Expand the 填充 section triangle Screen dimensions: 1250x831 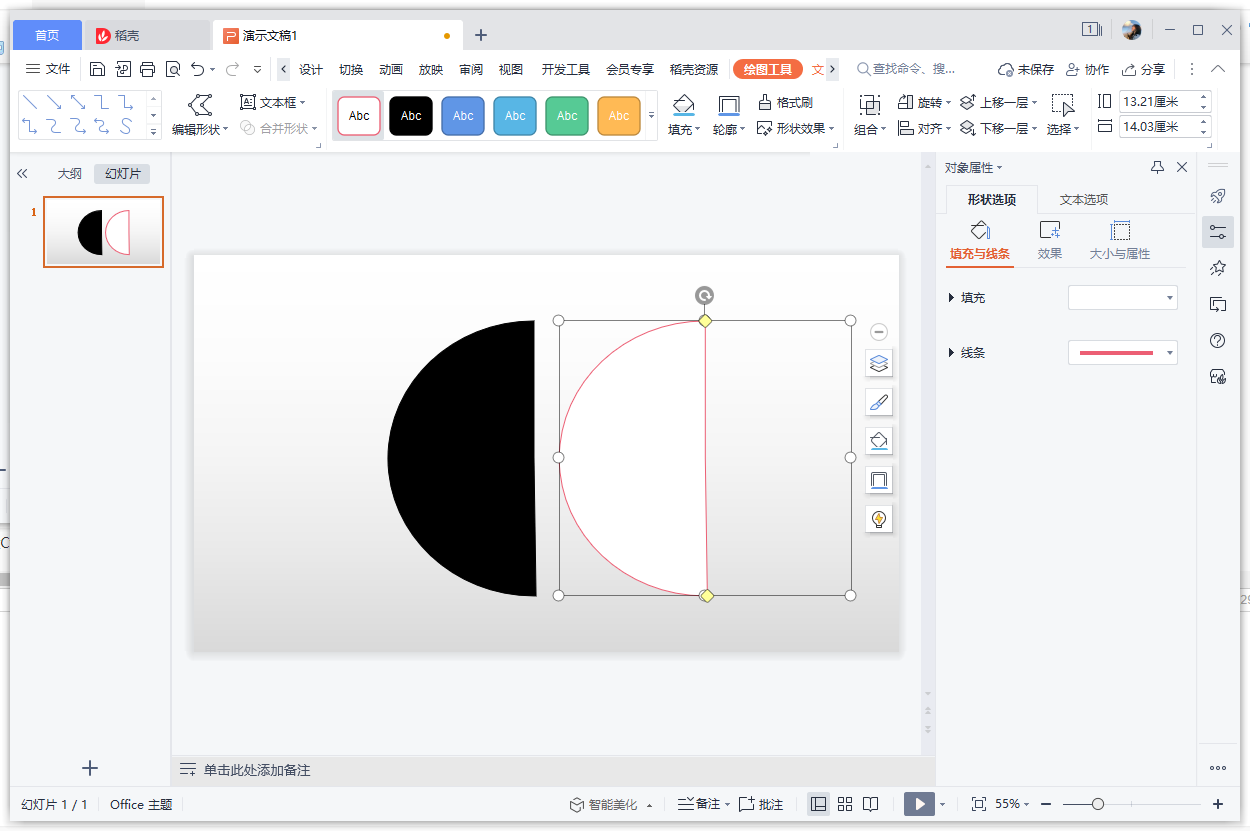click(x=951, y=298)
